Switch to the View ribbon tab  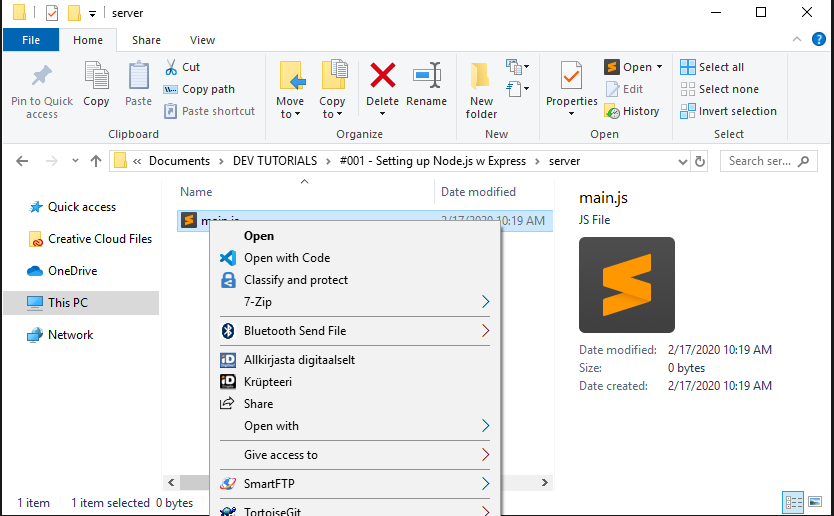tap(202, 40)
